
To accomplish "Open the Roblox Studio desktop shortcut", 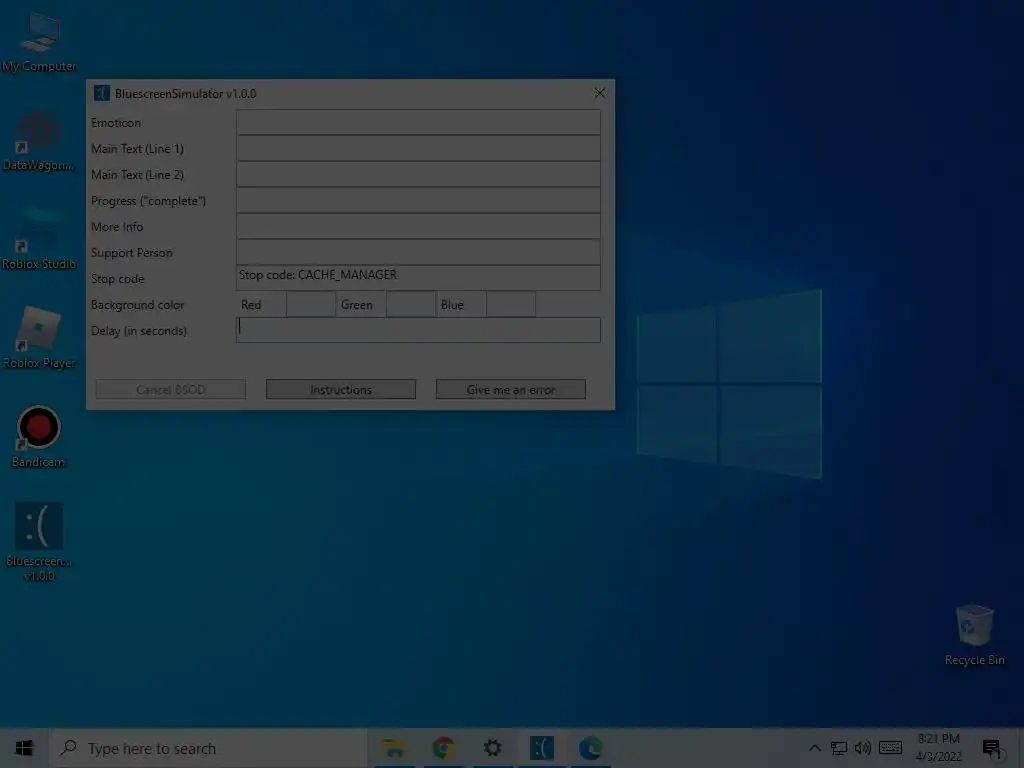I will [x=39, y=239].
